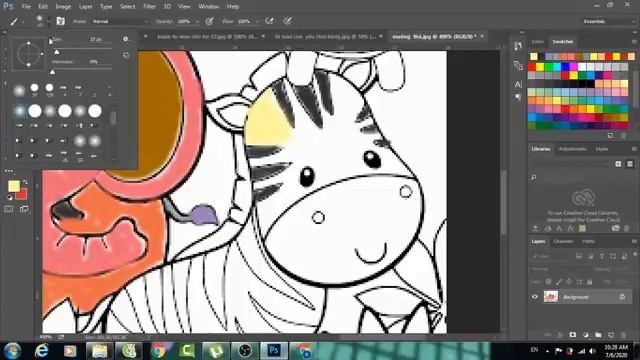Open the Essentials workspace dropdown

[609, 21]
